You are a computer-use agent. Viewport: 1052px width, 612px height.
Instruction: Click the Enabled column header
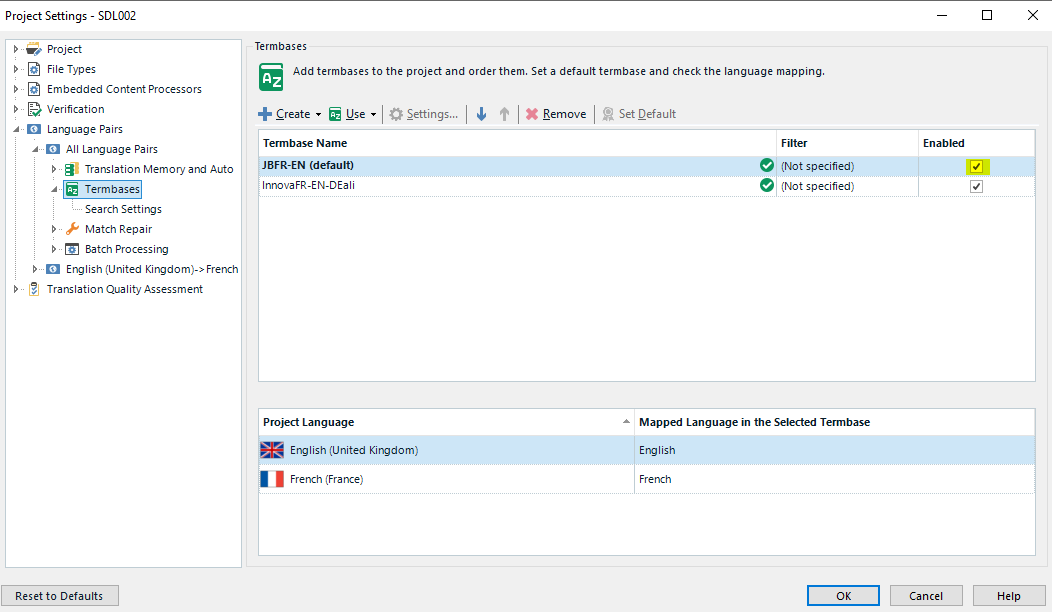(x=977, y=143)
